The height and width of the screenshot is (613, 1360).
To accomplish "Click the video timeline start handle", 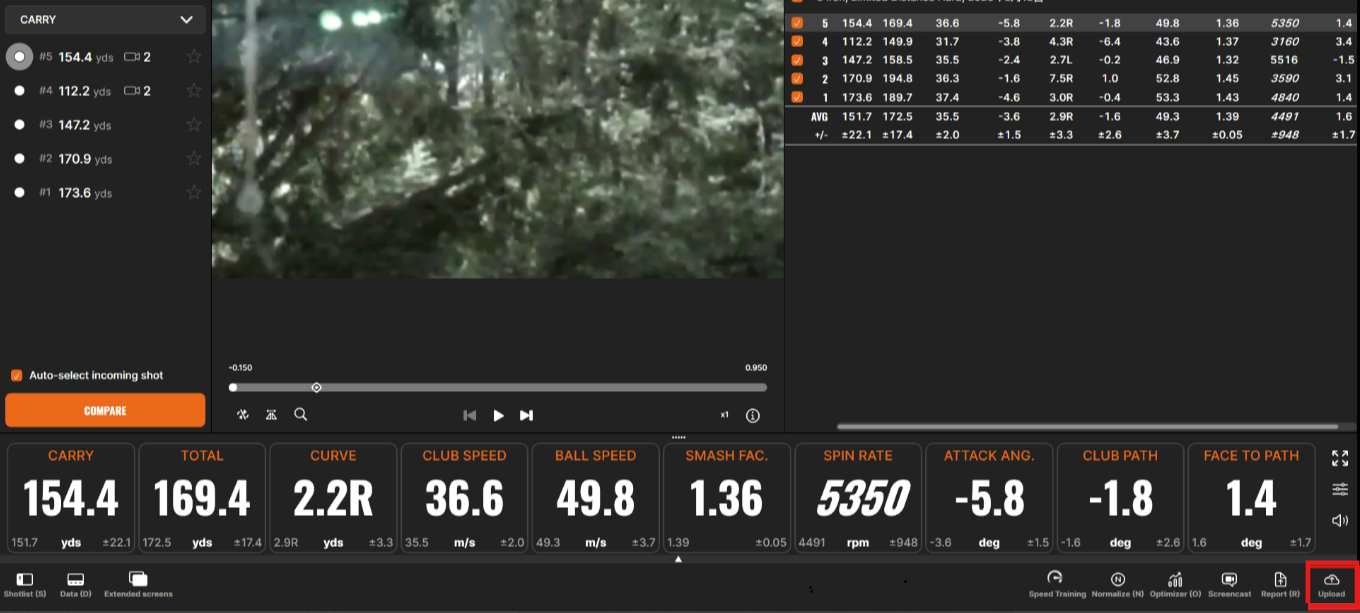I will pos(233,387).
